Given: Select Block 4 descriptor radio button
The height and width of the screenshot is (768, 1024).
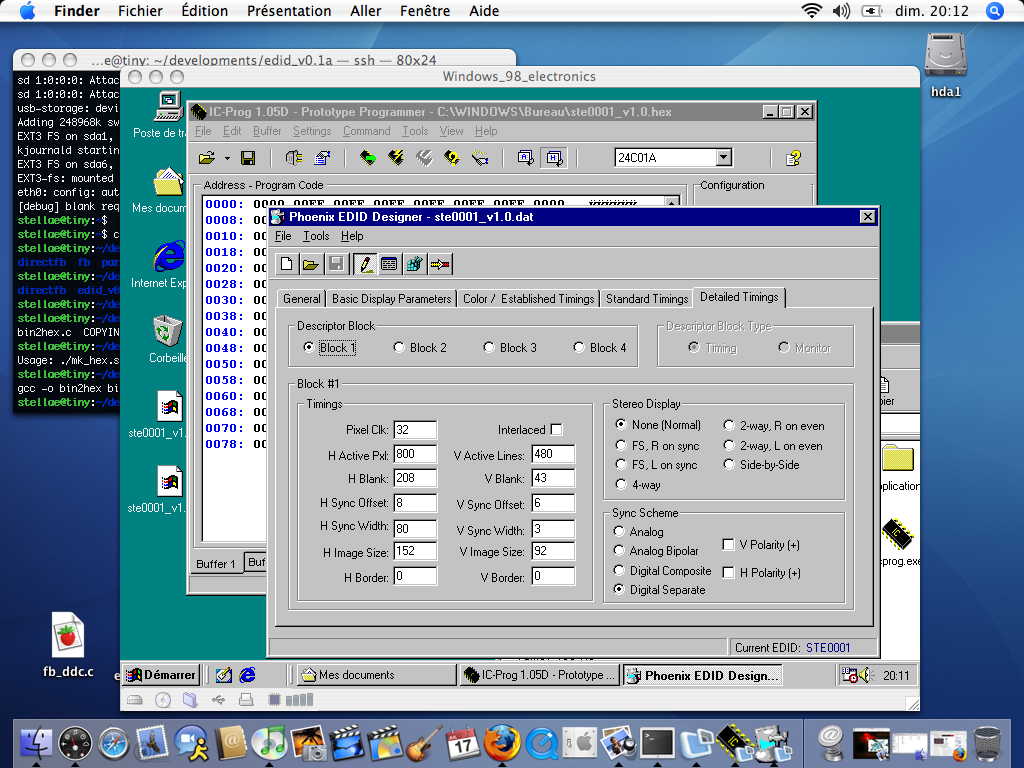Looking at the screenshot, I should click(579, 347).
